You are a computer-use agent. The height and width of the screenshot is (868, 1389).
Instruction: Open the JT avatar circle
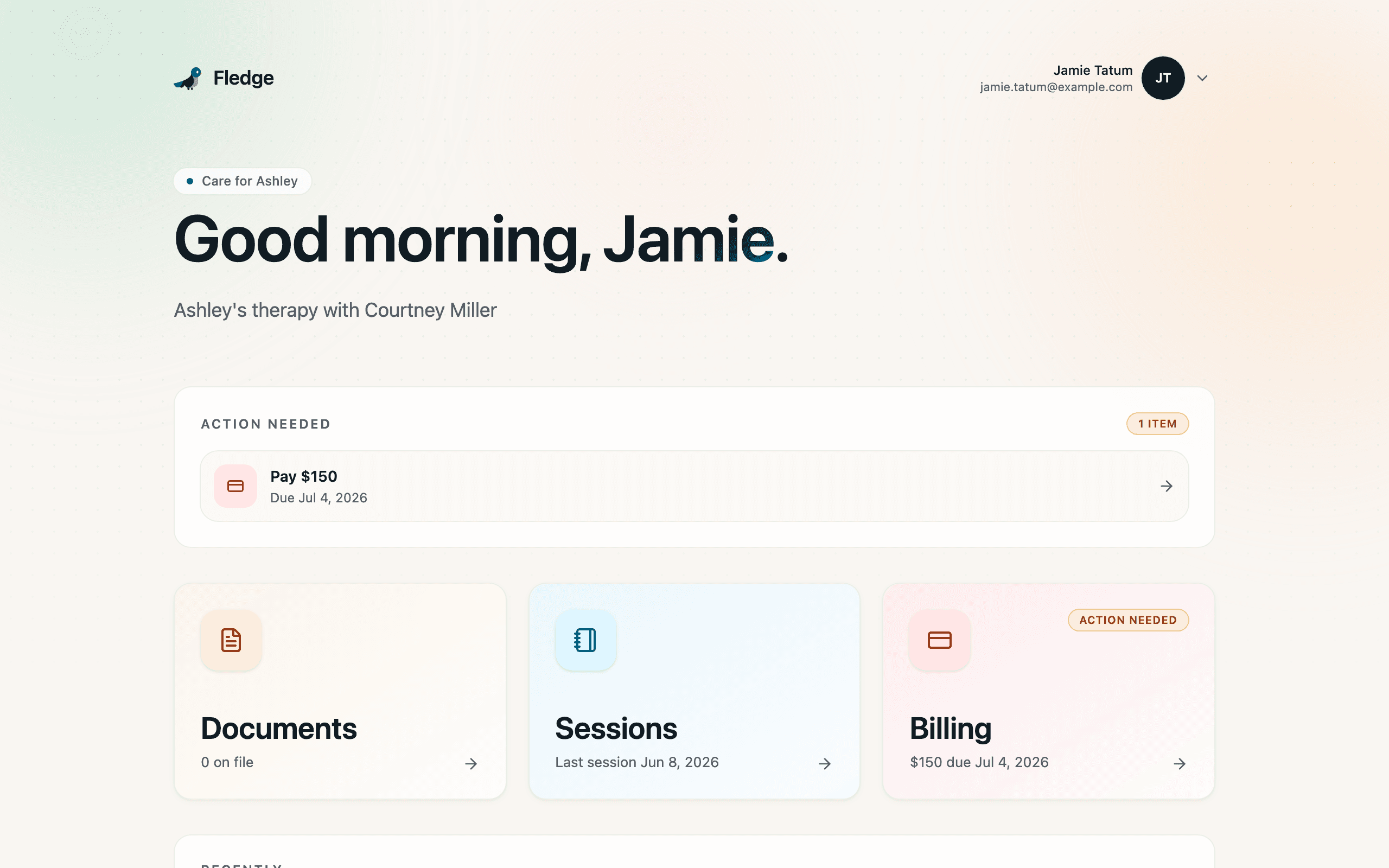pos(1163,78)
